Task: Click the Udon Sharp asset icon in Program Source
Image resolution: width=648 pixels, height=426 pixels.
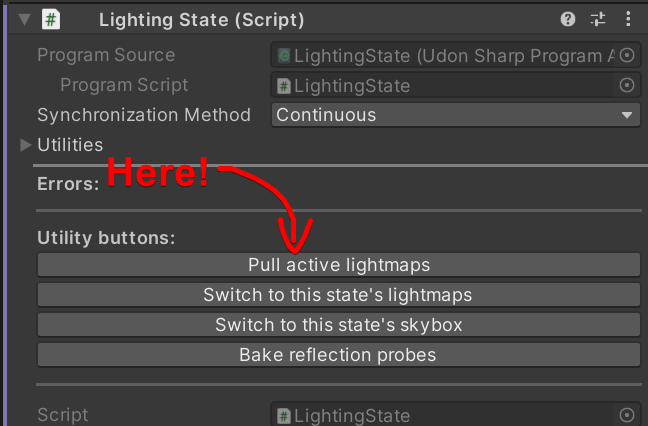Action: tap(284, 56)
